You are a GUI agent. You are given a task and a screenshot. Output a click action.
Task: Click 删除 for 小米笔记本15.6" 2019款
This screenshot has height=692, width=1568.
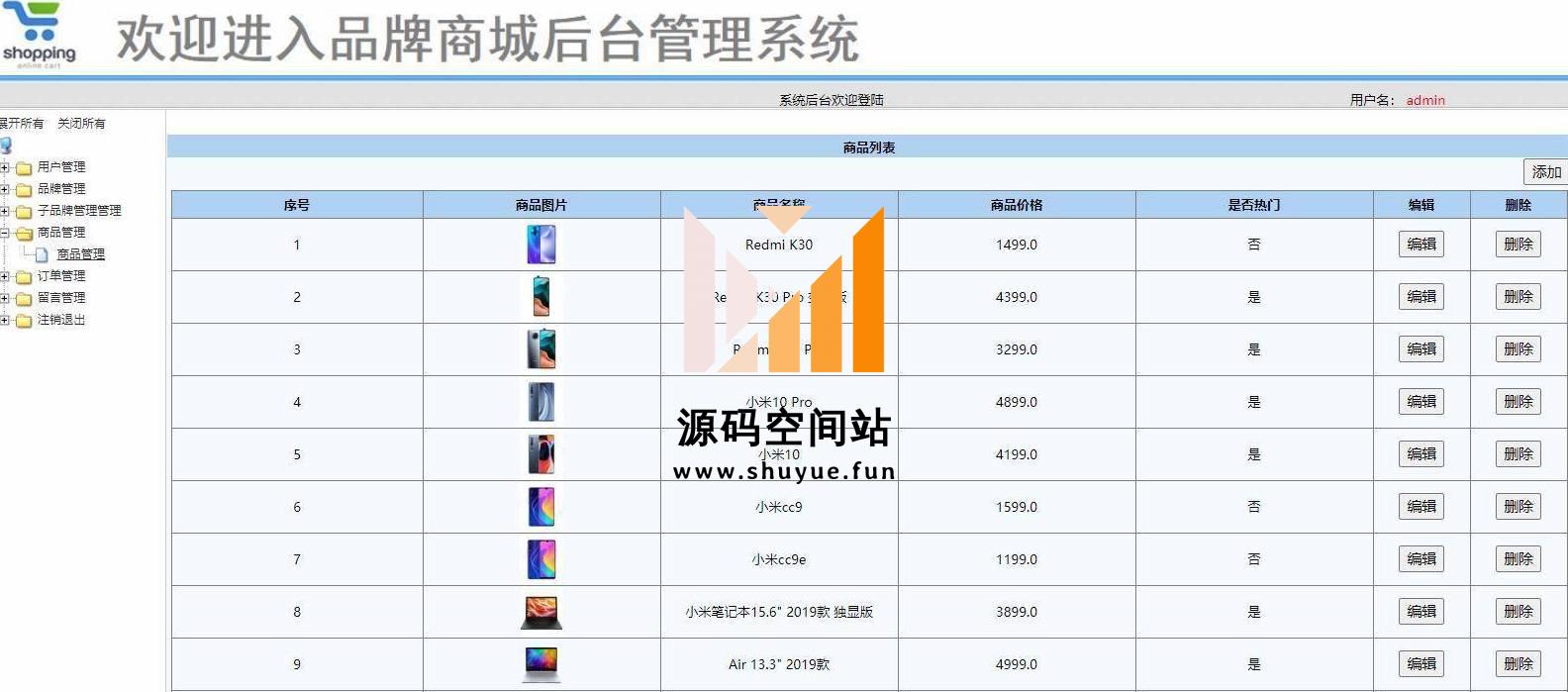[1519, 612]
